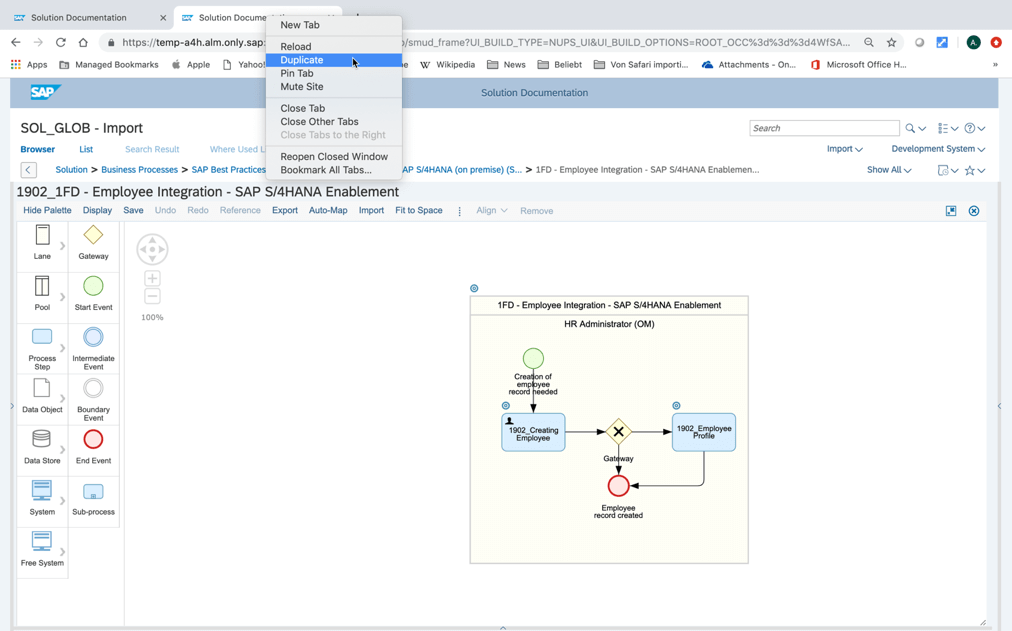Switch to the Browser tab
1012x631 pixels.
tap(37, 149)
